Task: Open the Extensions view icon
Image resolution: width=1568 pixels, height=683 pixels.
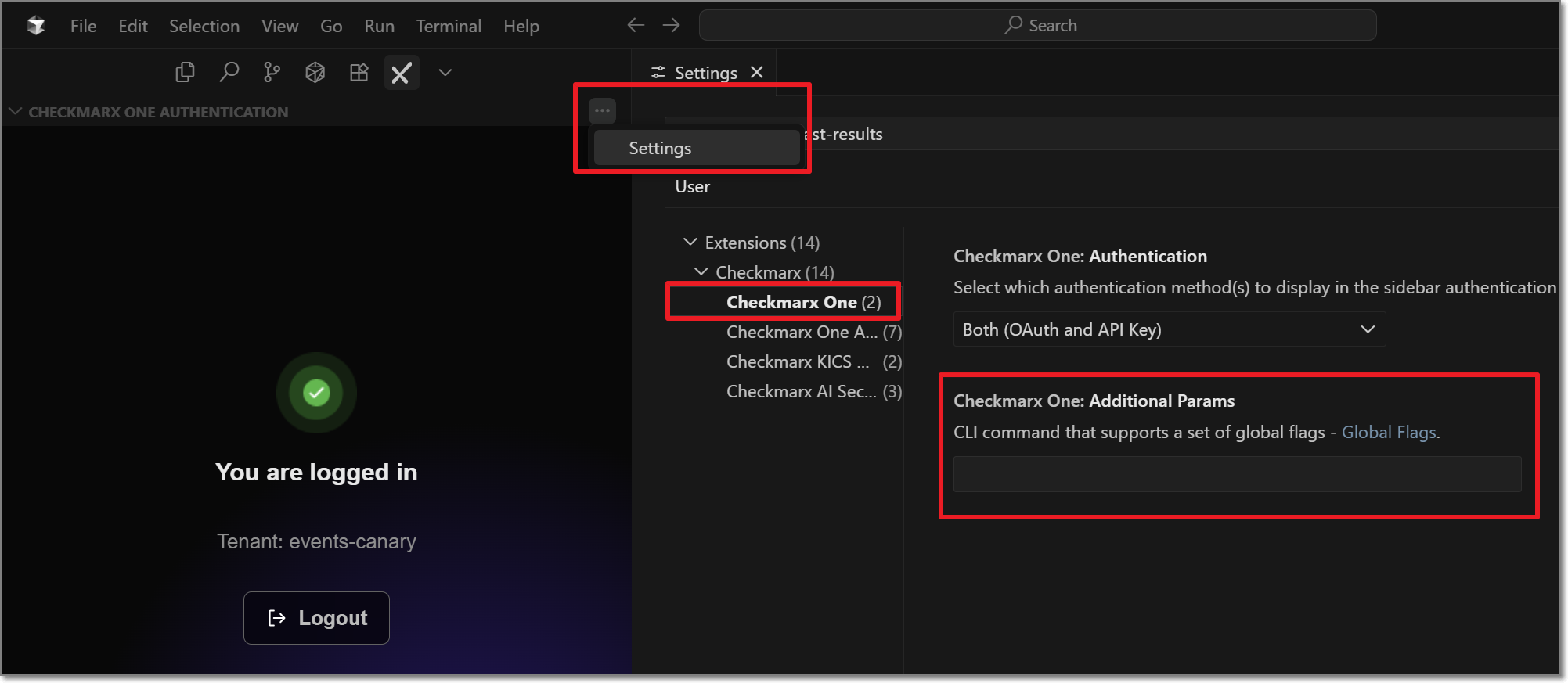Action: [x=359, y=73]
